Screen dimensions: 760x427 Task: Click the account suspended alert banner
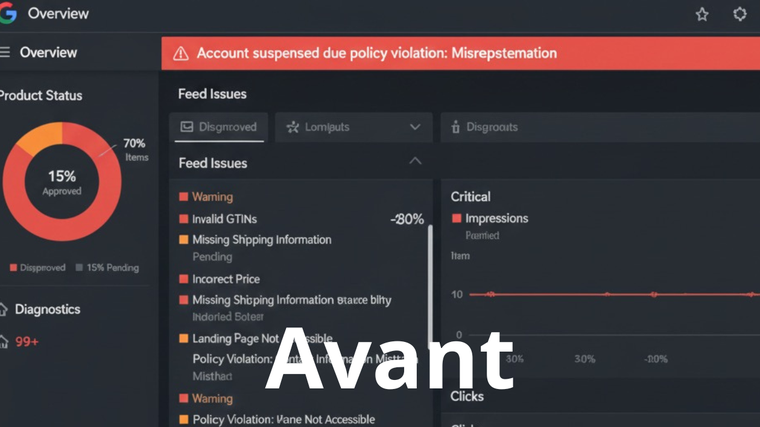click(x=460, y=53)
